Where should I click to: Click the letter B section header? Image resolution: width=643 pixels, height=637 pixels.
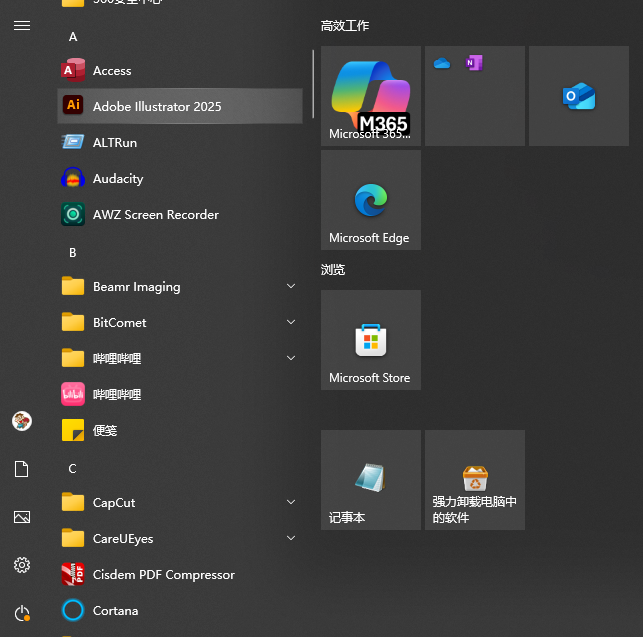[x=73, y=253]
